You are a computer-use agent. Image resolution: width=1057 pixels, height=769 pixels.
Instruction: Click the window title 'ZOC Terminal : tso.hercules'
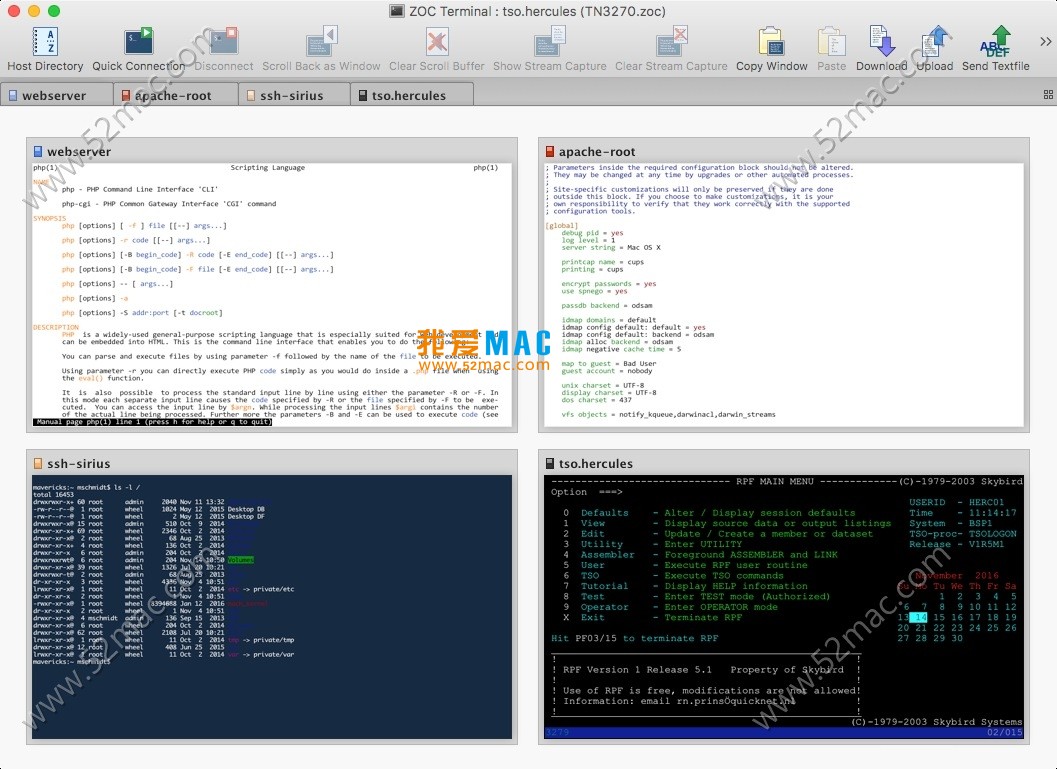pos(537,11)
